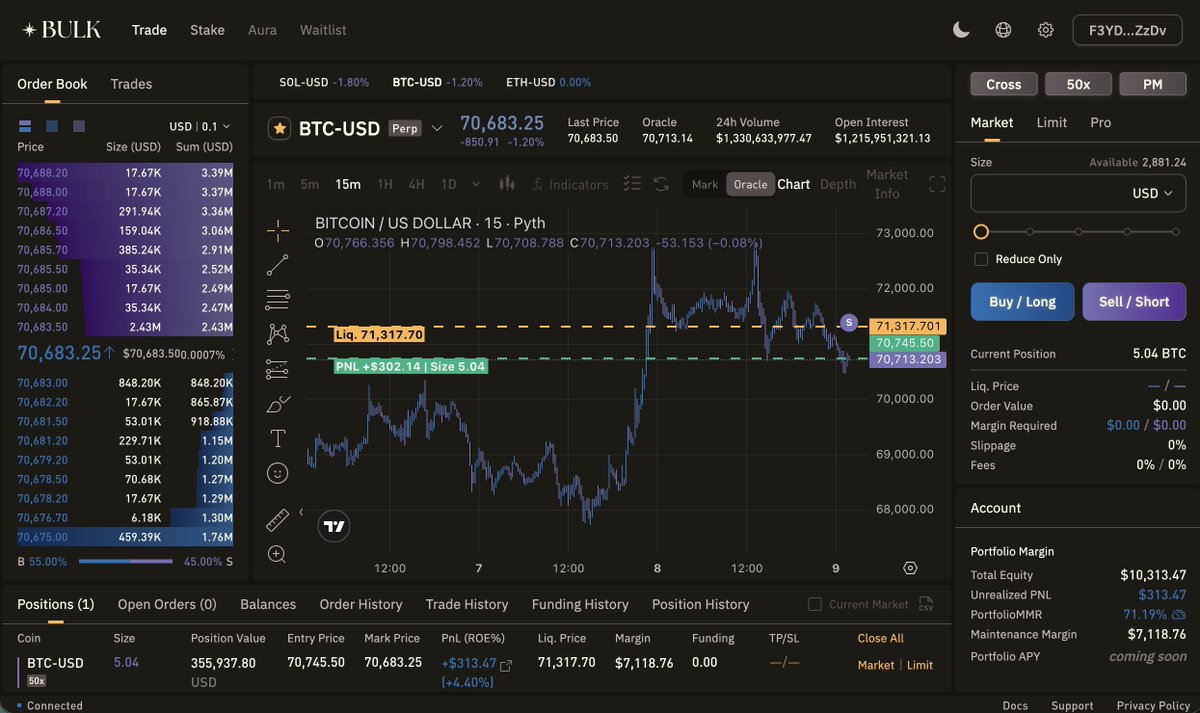Viewport: 1200px width, 713px height.
Task: Select the ruler measure tool
Action: [278, 520]
